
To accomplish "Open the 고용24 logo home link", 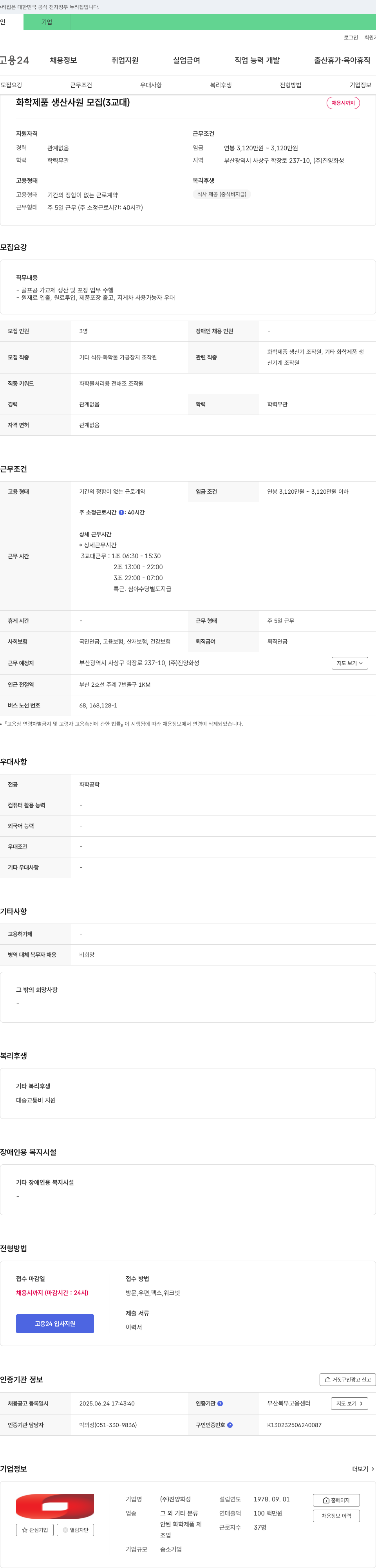I will 14,60.
